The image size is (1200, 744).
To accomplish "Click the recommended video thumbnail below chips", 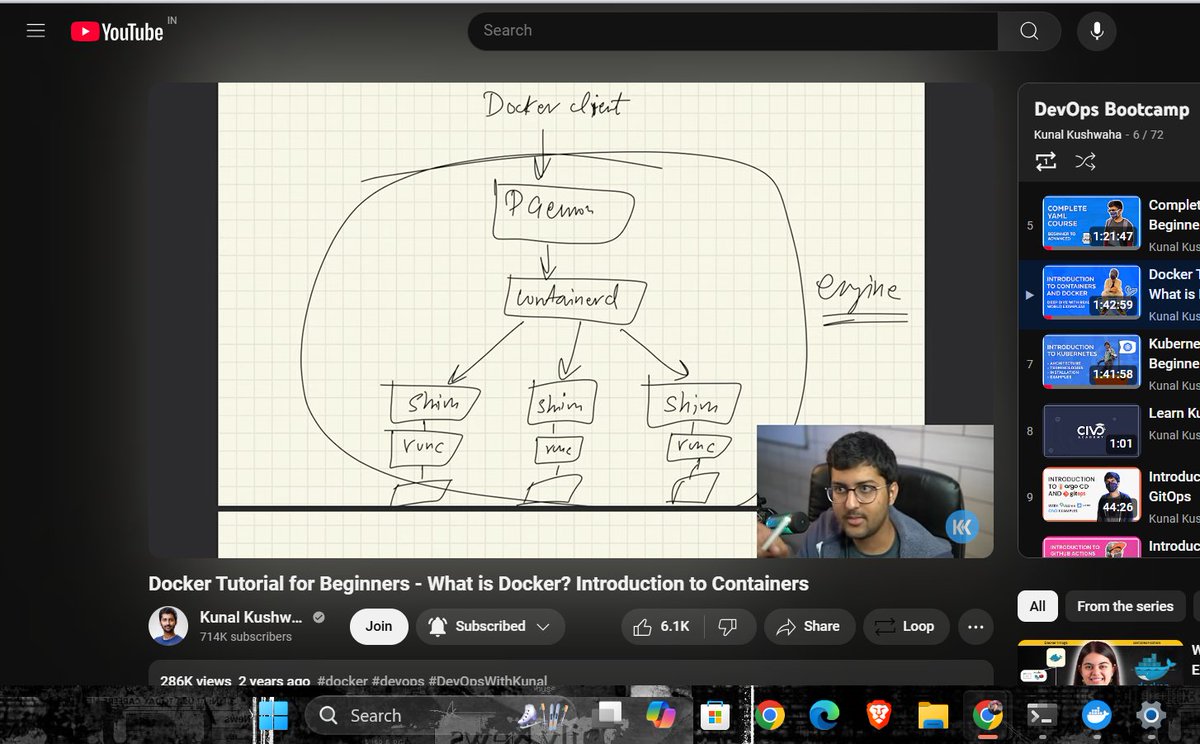I will [x=1098, y=662].
